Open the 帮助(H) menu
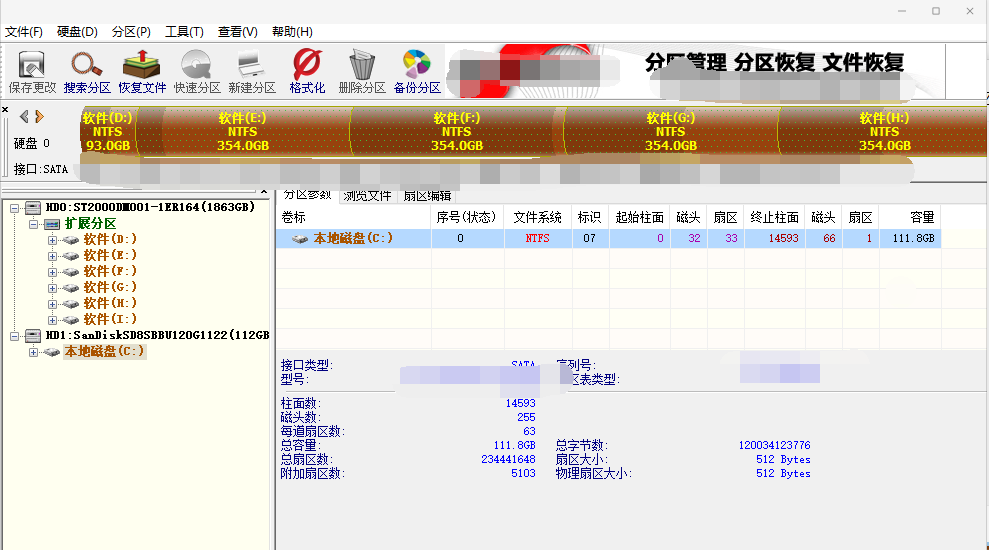The width and height of the screenshot is (989, 550). click(292, 32)
